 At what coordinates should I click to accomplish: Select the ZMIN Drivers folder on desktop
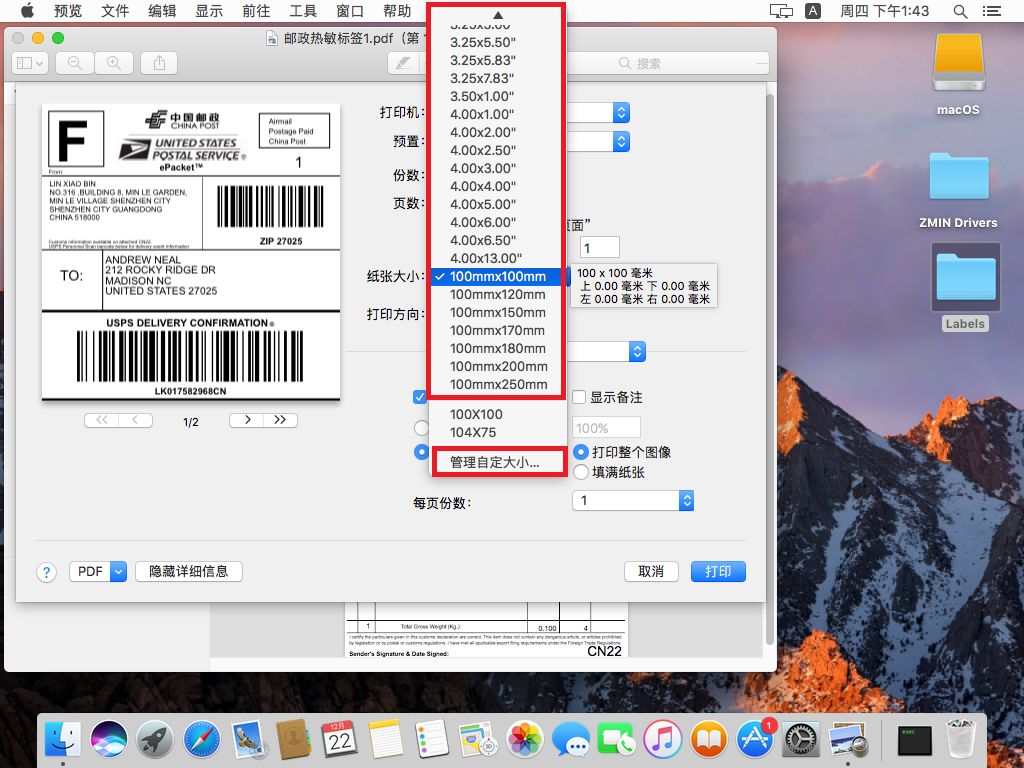(x=958, y=191)
